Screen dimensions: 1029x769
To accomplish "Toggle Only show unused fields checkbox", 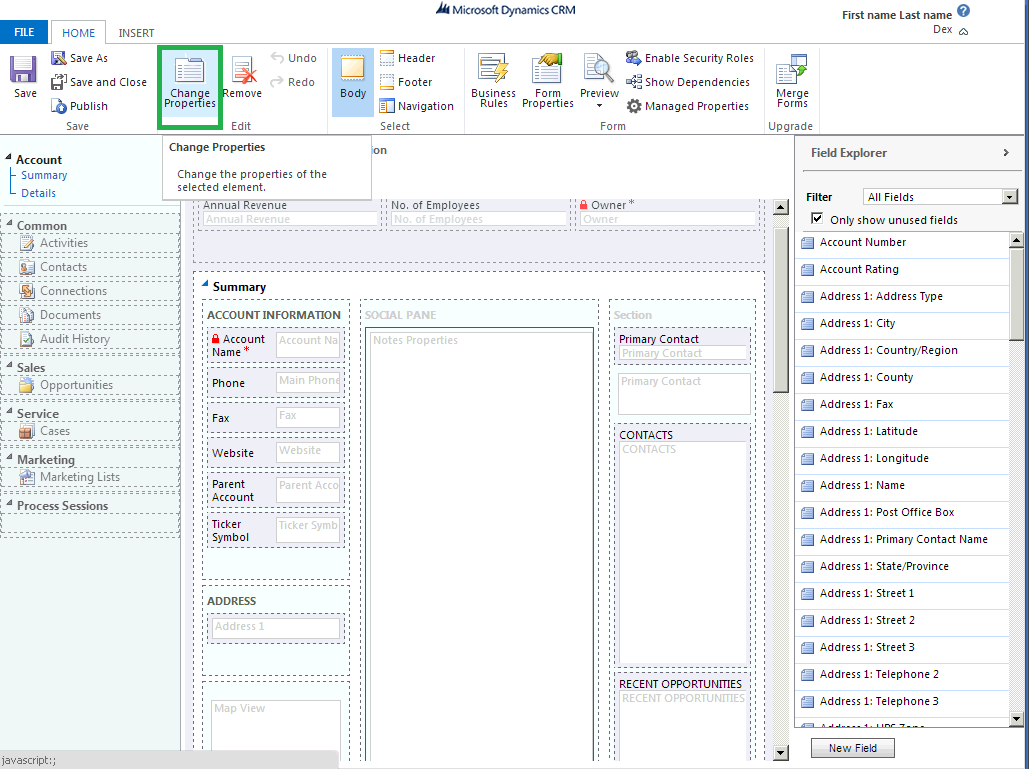I will point(817,219).
